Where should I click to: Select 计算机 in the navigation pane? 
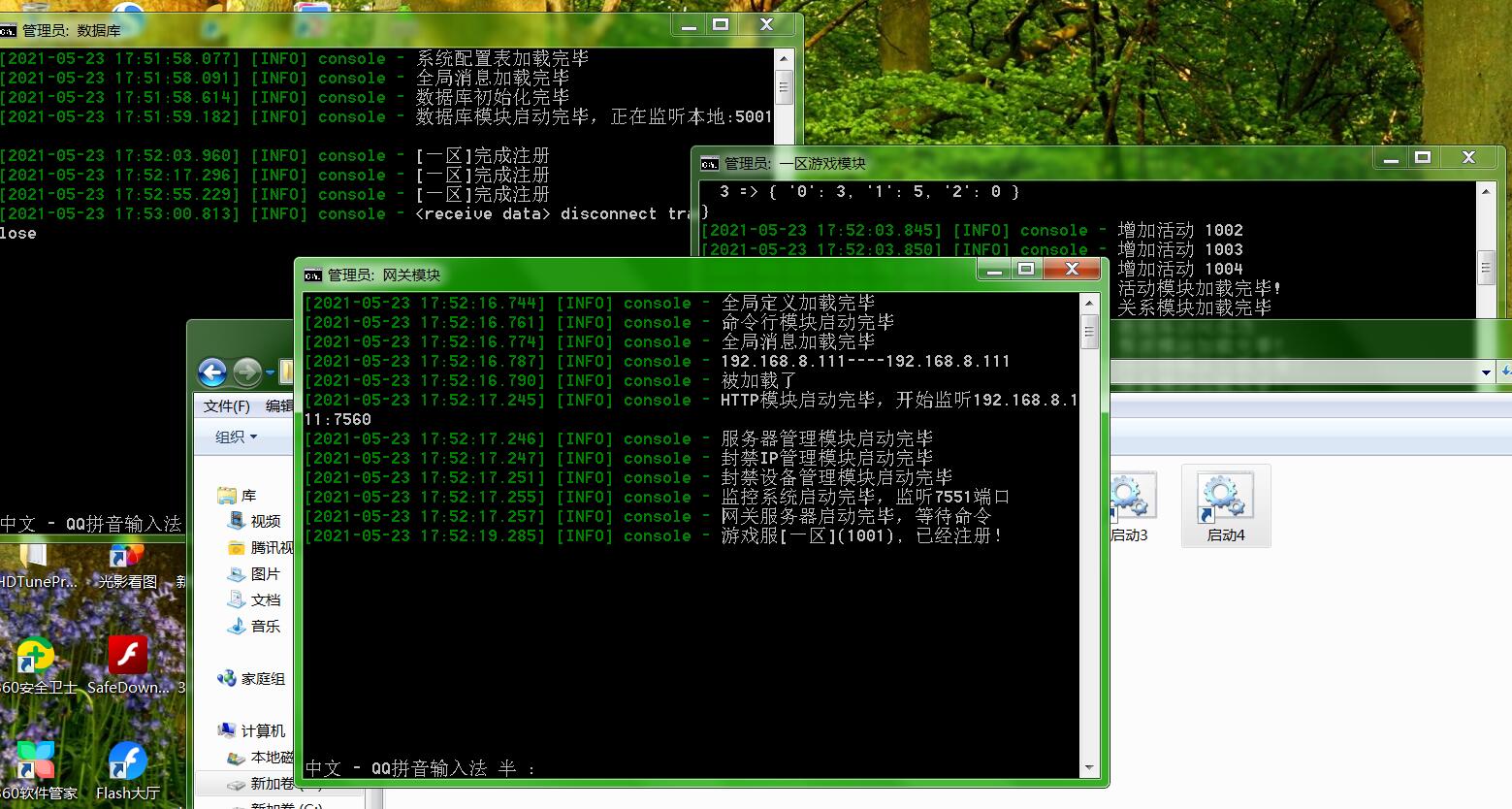(262, 730)
